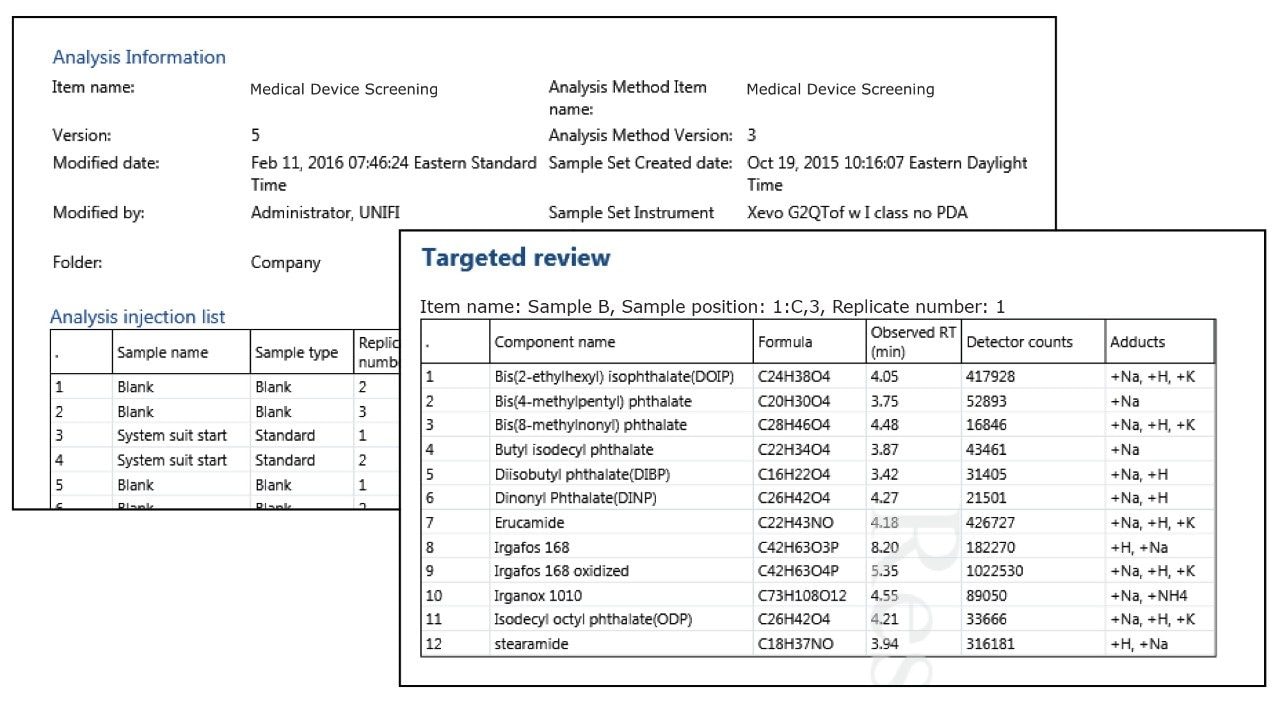Select Butyl isodecyl phthalate component
This screenshot has width=1280, height=703.
[574, 450]
